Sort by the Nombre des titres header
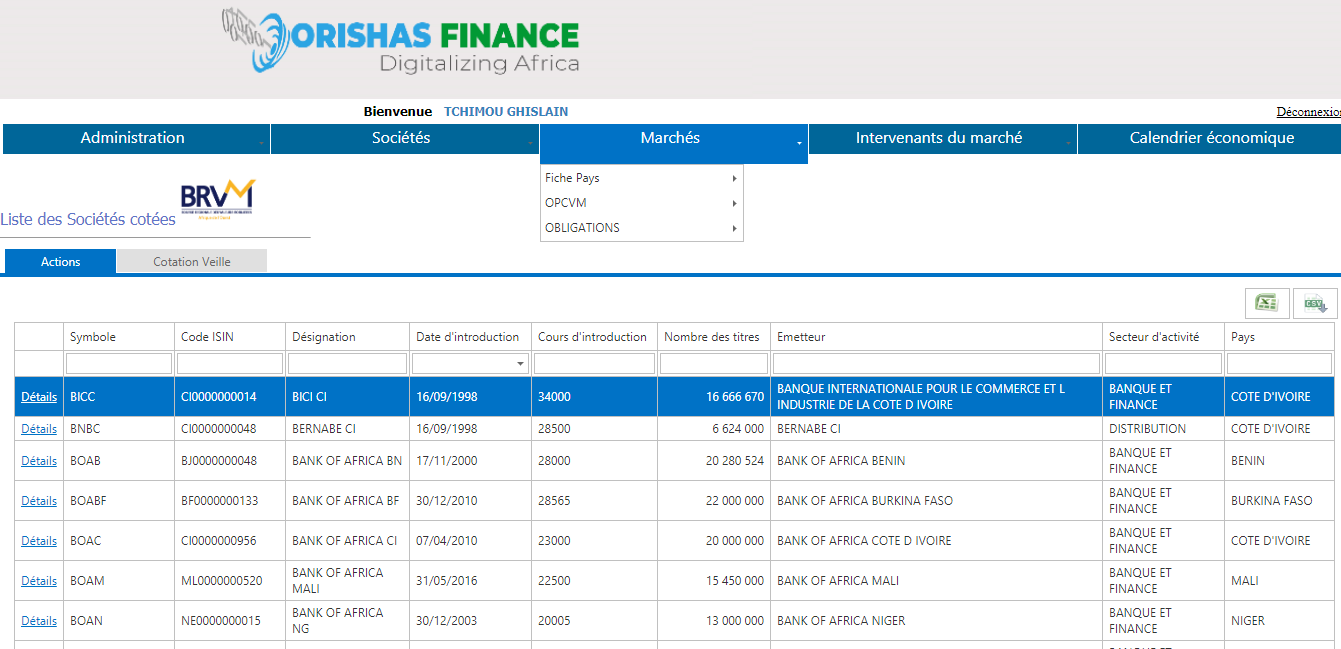This screenshot has height=649, width=1341. coord(712,337)
